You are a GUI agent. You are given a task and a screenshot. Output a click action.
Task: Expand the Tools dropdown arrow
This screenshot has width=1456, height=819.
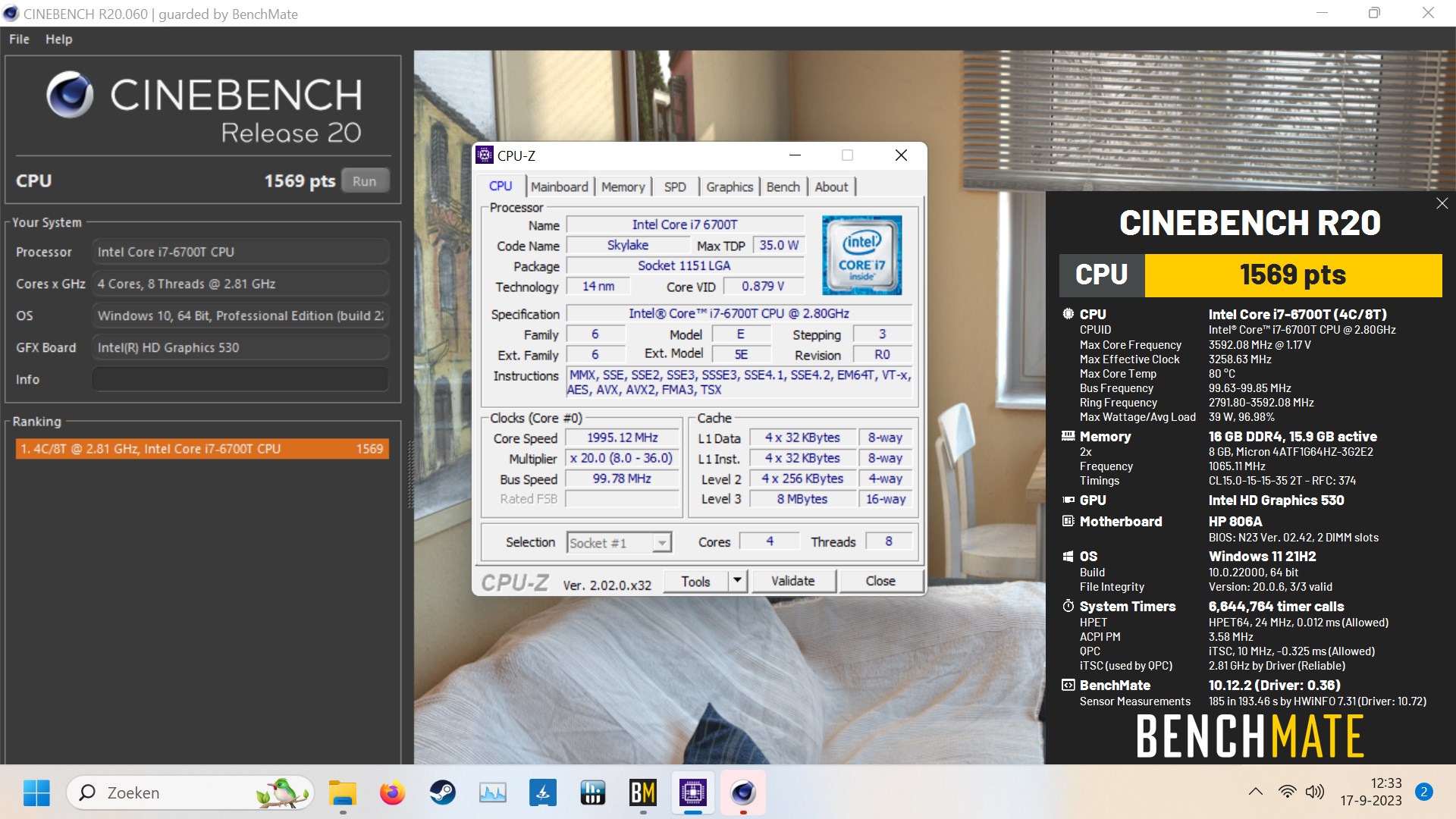[738, 581]
